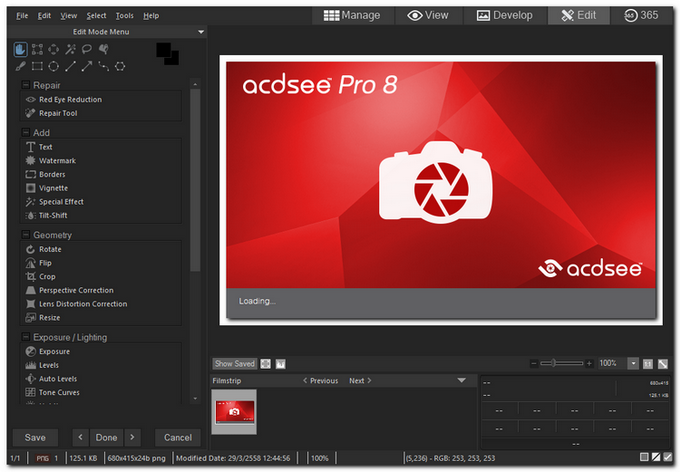The image size is (680, 472).
Task: Select the Brush tool
Action: point(20,66)
